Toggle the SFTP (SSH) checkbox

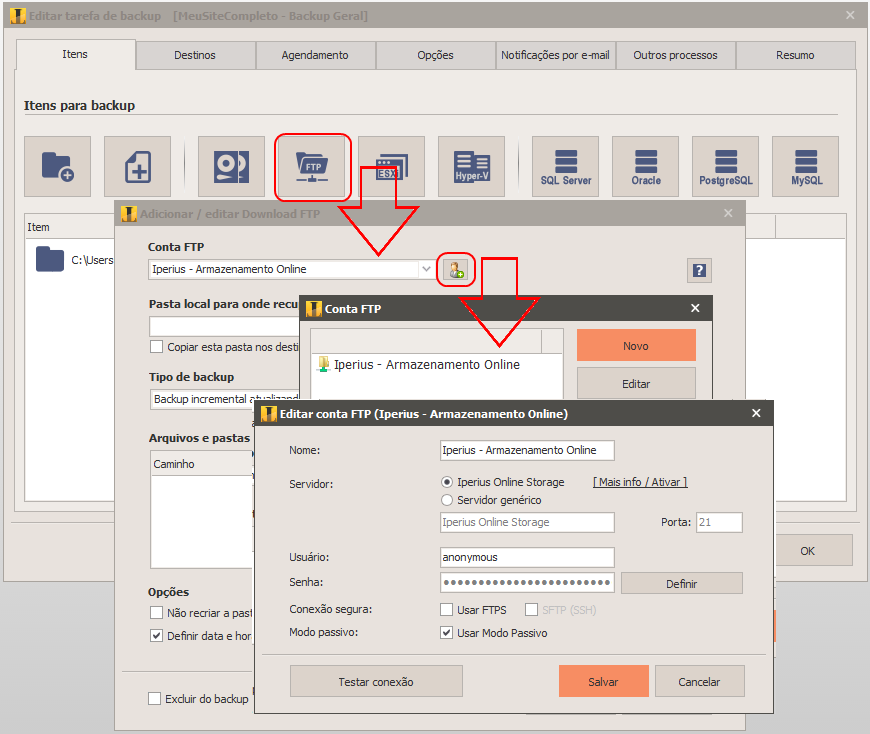pos(532,610)
